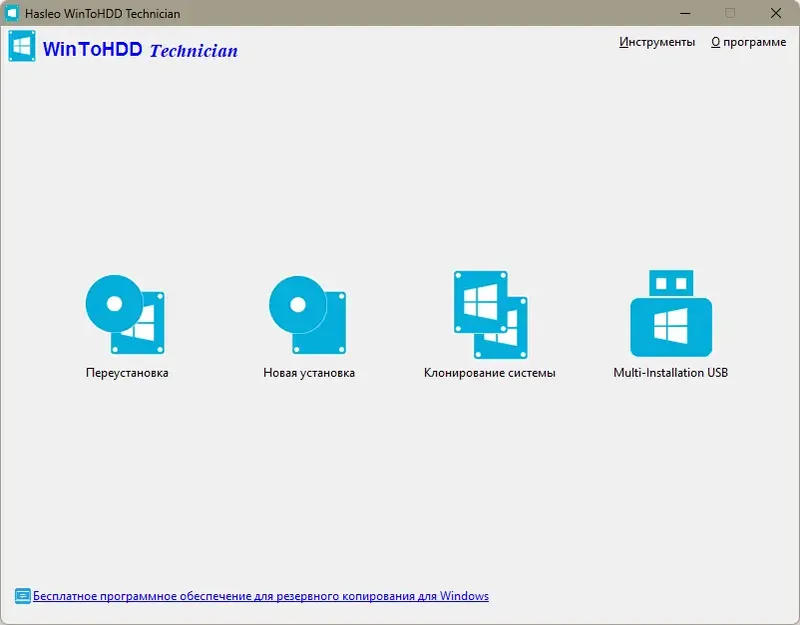
Task: Choose the Клонирование системы option
Action: click(x=489, y=374)
